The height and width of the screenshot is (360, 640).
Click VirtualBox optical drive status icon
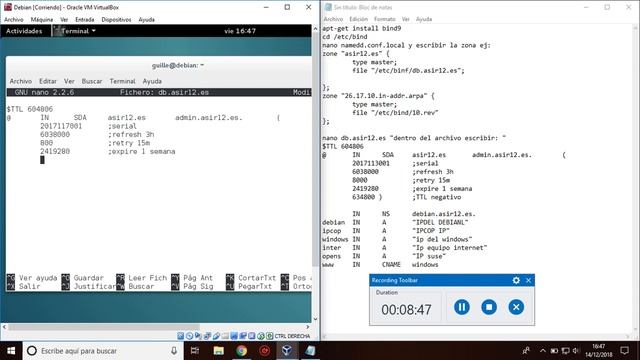click(x=189, y=336)
